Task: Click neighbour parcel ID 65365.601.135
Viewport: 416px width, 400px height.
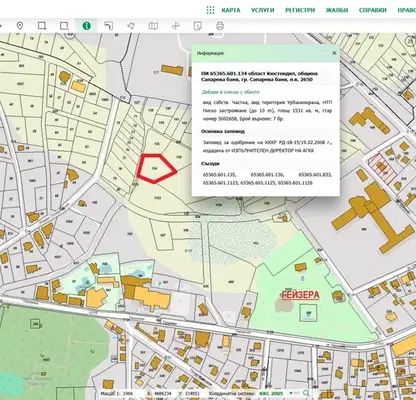Action: tap(219, 174)
